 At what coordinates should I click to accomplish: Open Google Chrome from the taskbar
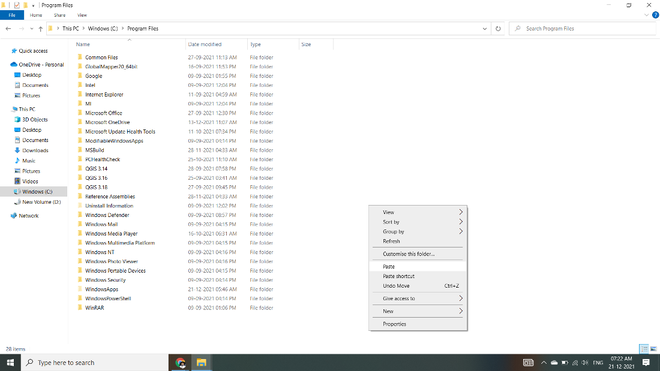[x=180, y=363]
